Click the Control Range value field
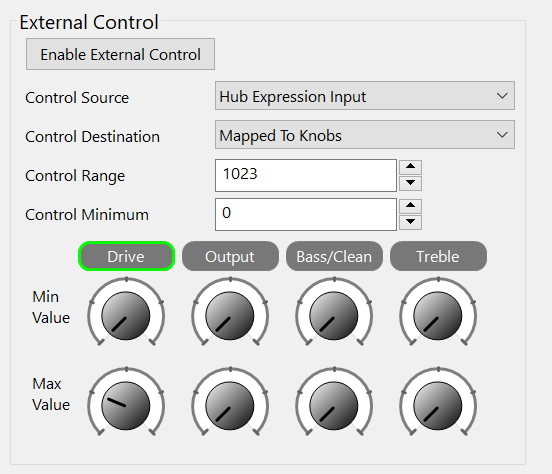Screen dimensions: 552x474 point(306,175)
